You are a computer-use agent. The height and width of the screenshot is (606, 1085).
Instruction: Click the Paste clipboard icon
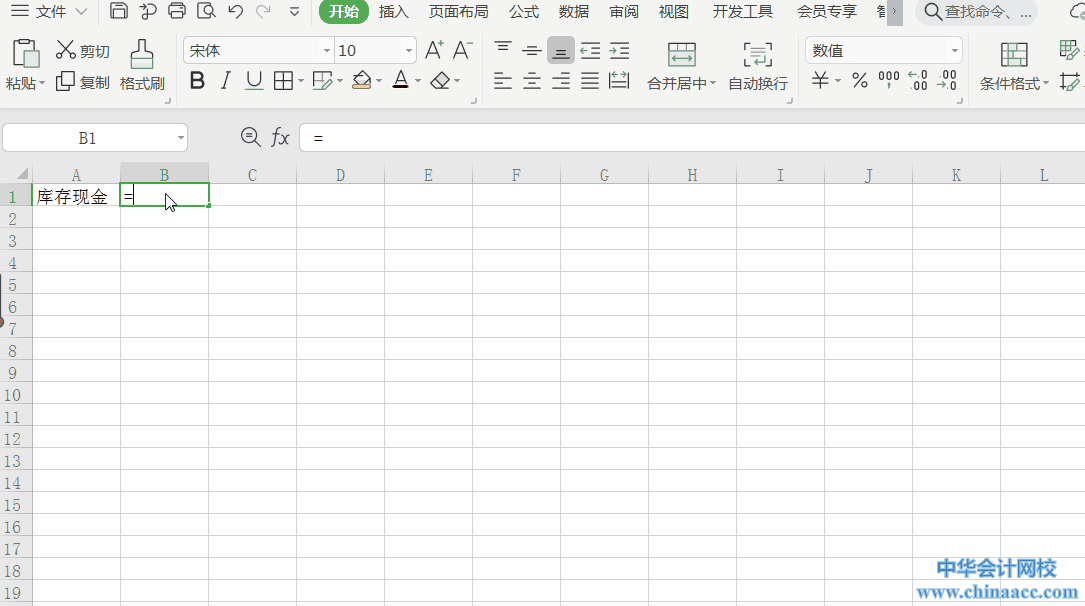pyautogui.click(x=26, y=55)
